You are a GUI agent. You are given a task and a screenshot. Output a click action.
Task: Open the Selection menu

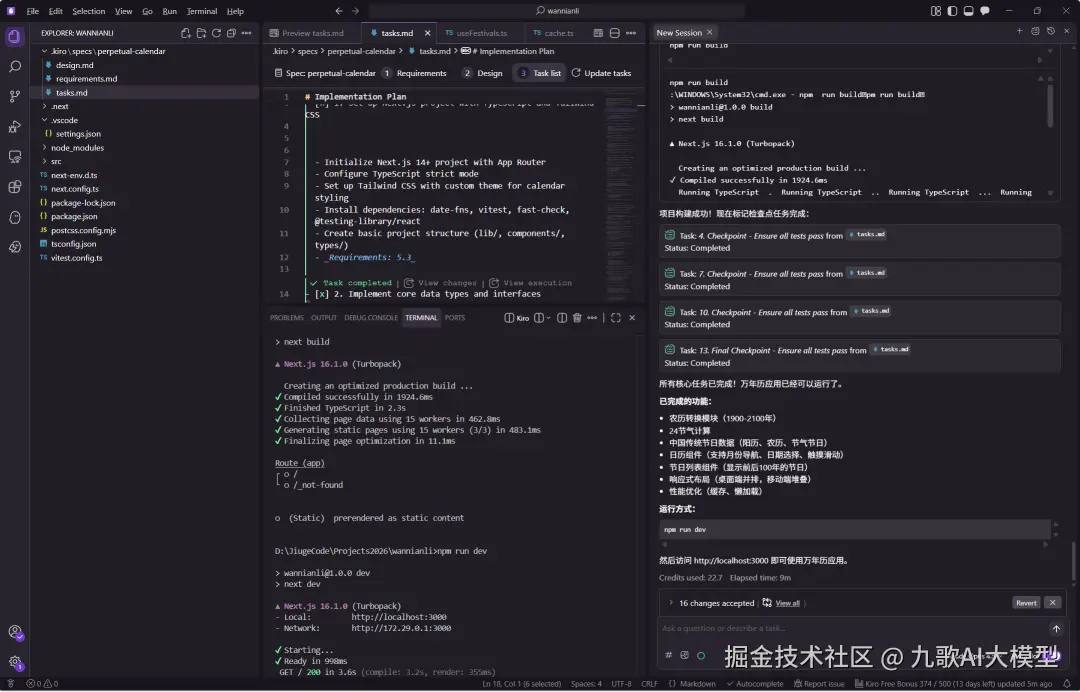point(89,11)
